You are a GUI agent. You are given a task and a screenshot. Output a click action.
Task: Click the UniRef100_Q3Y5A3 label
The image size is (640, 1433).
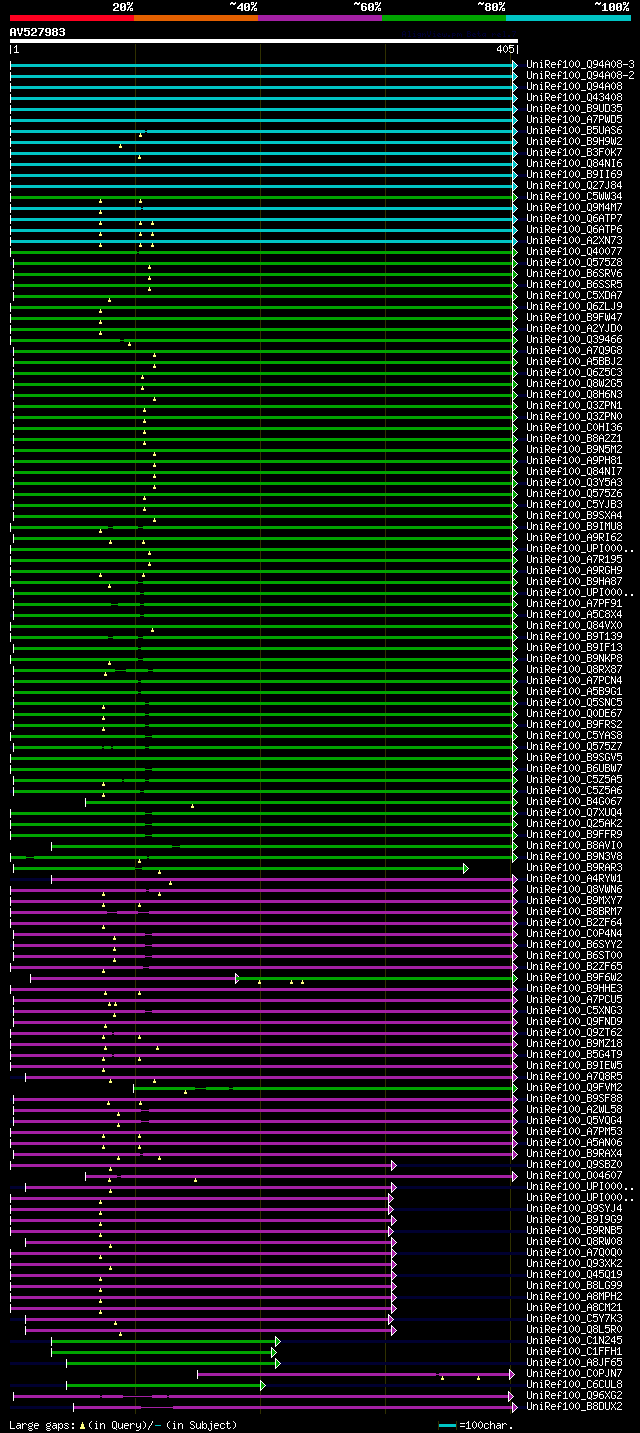pyautogui.click(x=574, y=482)
